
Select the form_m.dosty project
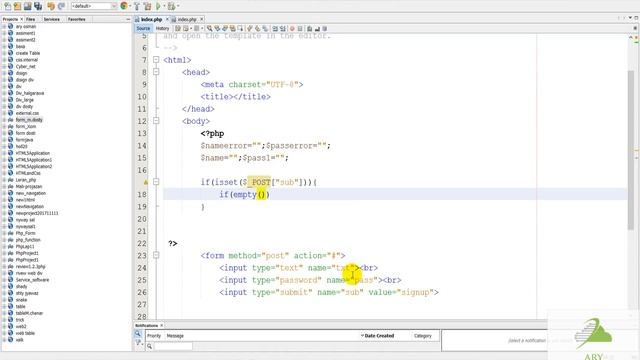29,120
